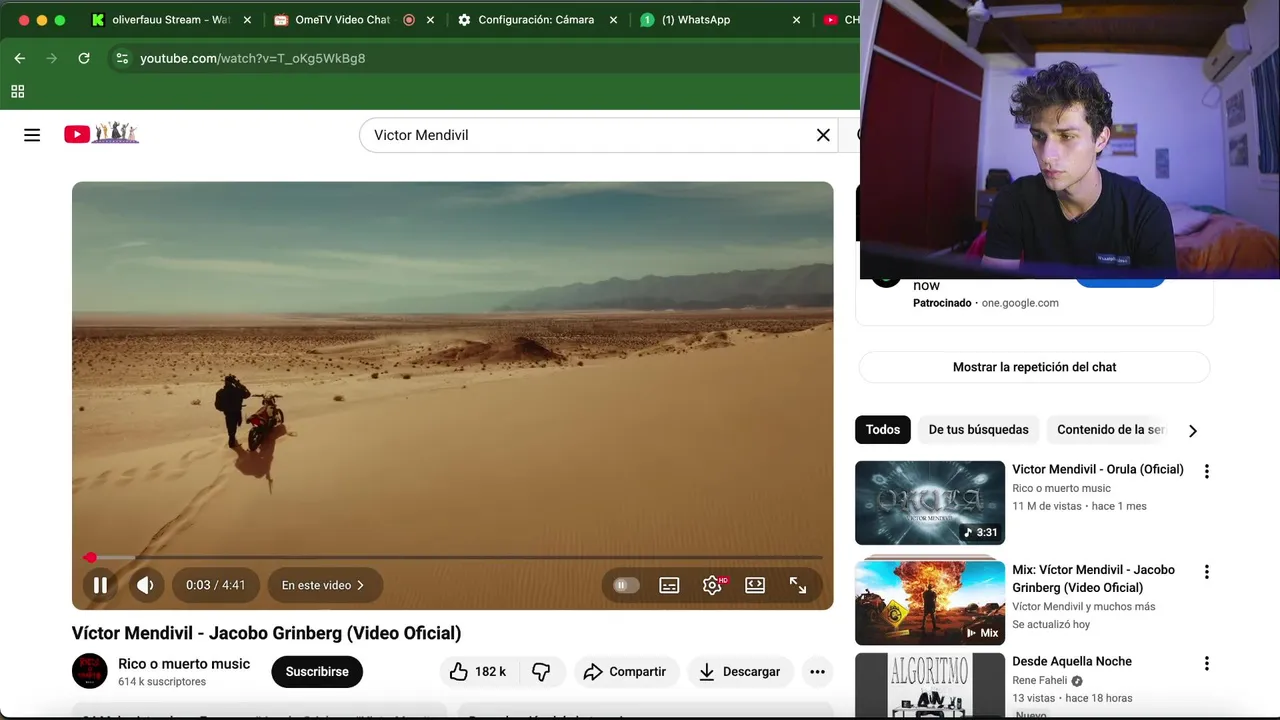Viewport: 1280px width, 720px height.
Task: Open options menu for Mix playlist
Action: click(x=1206, y=572)
